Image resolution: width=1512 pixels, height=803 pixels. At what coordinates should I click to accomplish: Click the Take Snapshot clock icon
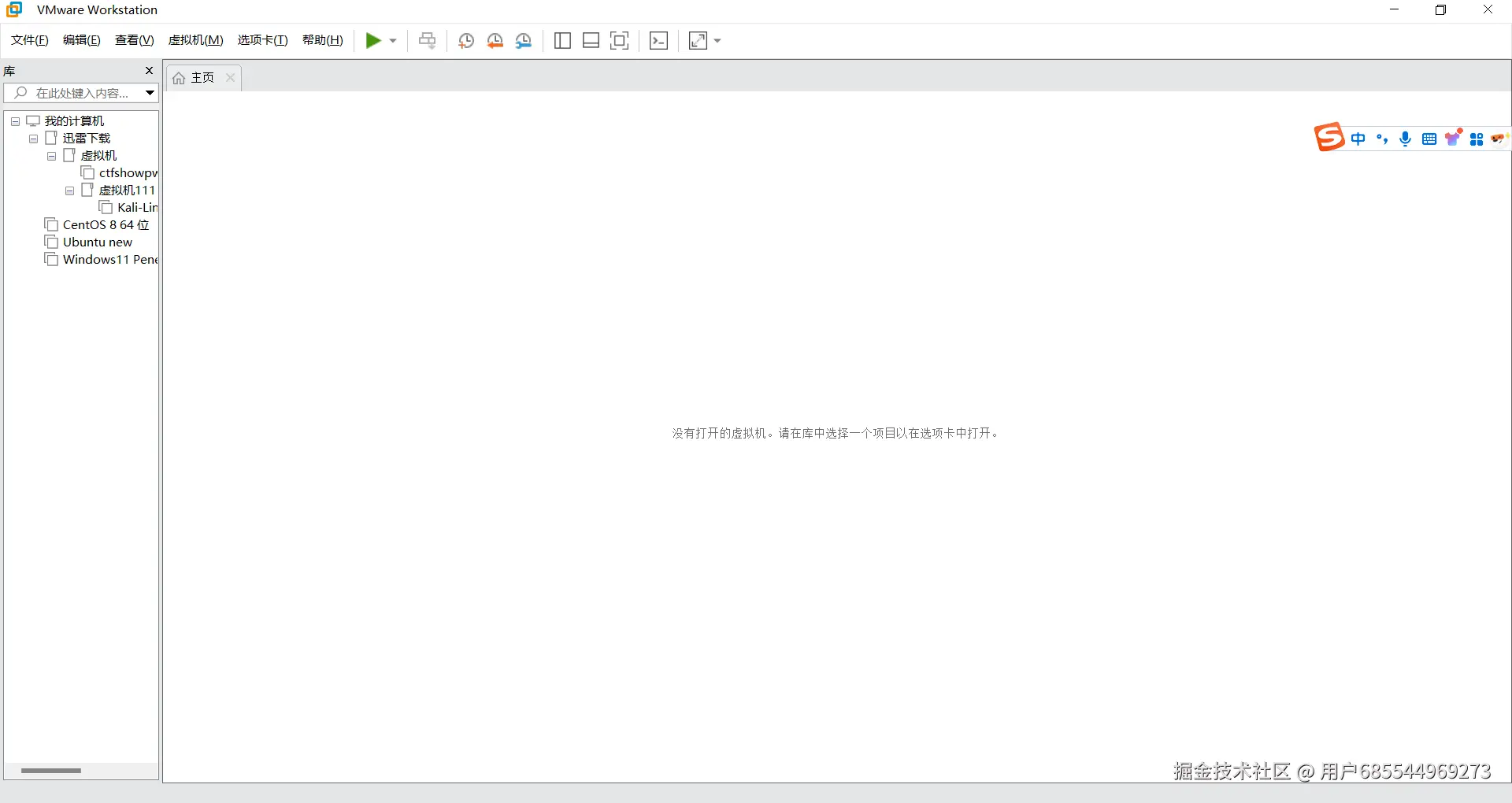(x=466, y=41)
